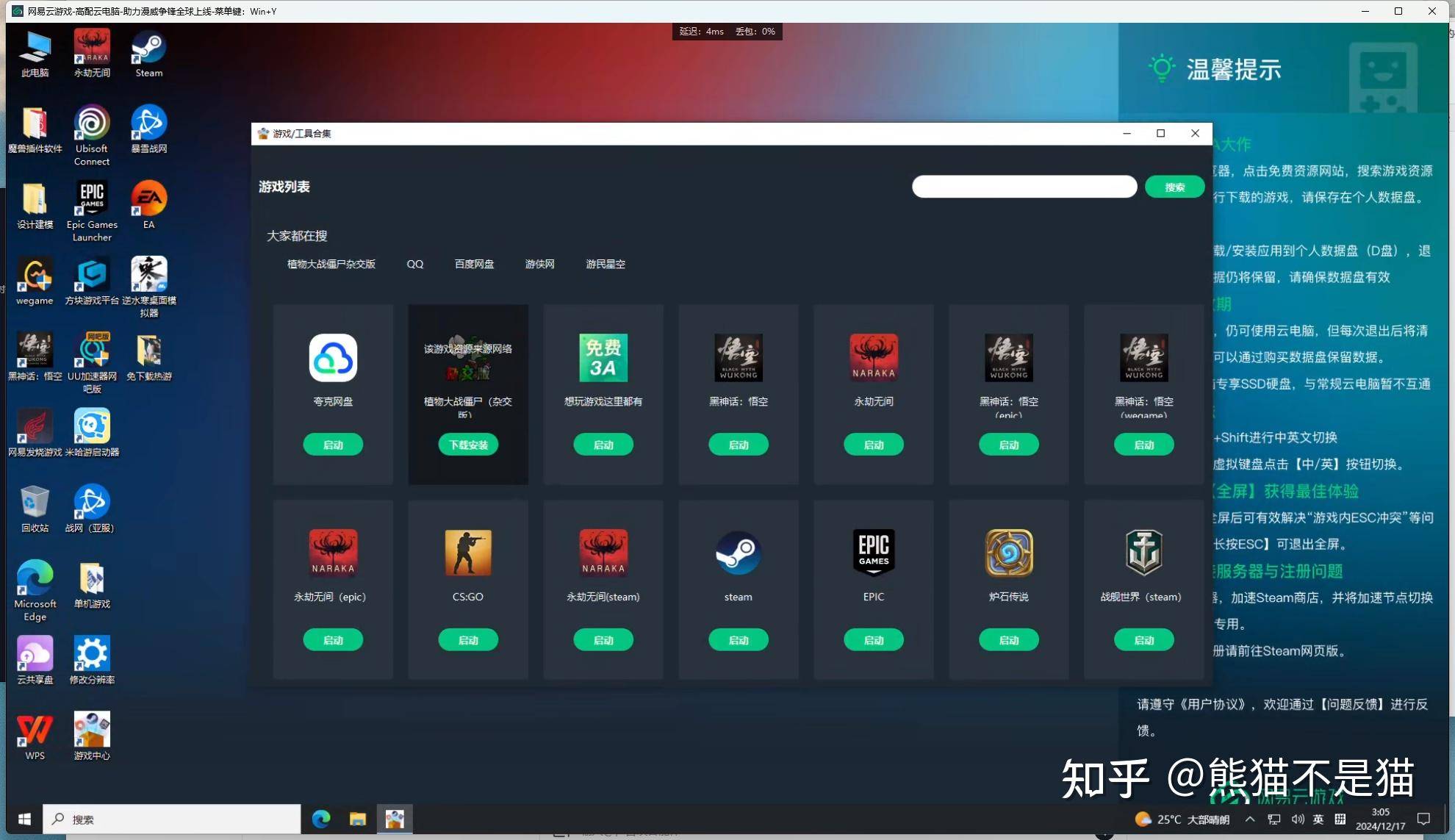Select the 逆水寒桌面模拟器 desktop icon
Image resolution: width=1455 pixels, height=840 pixels.
(x=148, y=287)
